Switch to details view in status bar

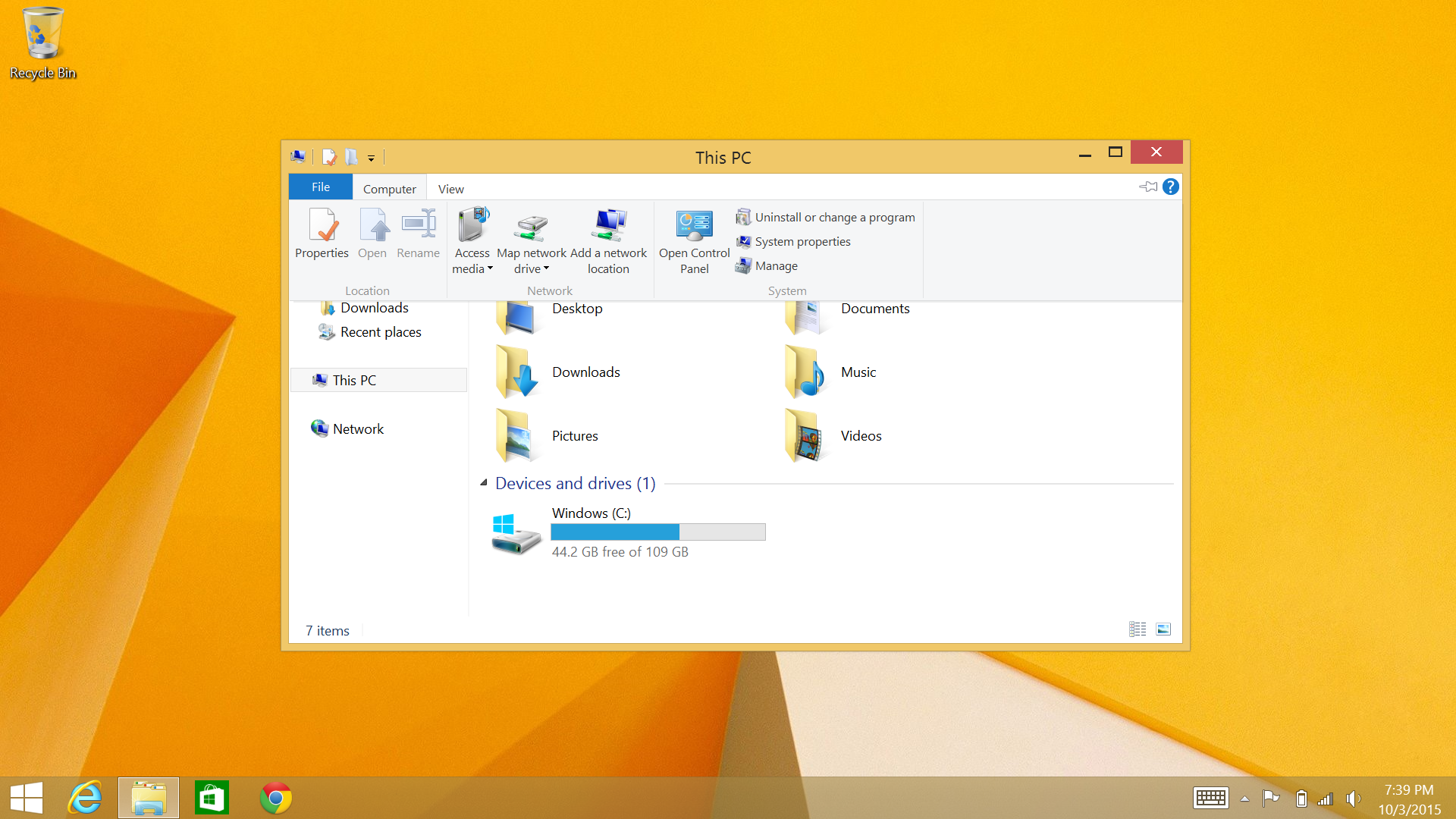click(1137, 629)
